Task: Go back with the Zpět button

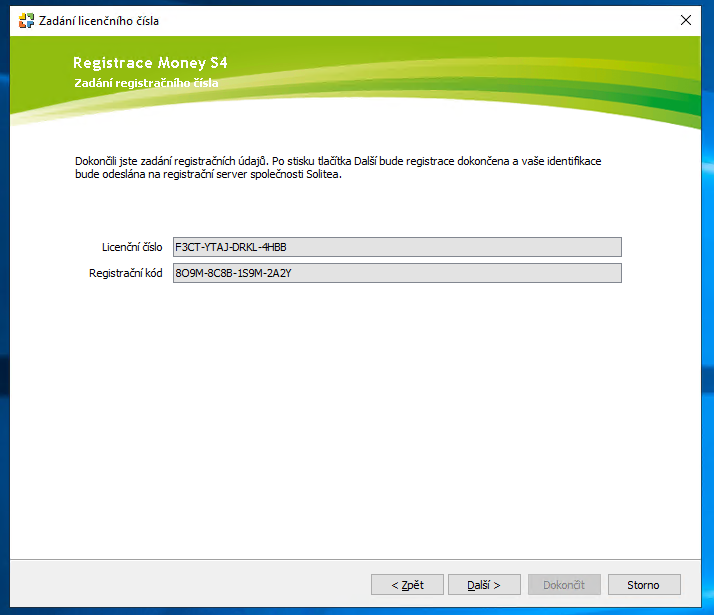Action: (407, 584)
